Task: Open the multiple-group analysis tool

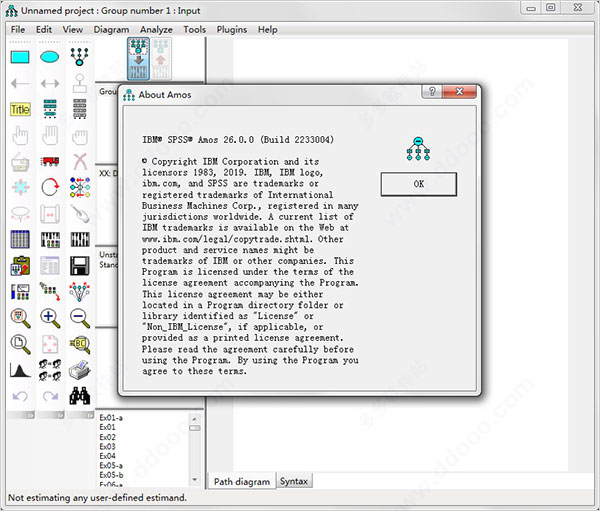Action: pos(50,370)
